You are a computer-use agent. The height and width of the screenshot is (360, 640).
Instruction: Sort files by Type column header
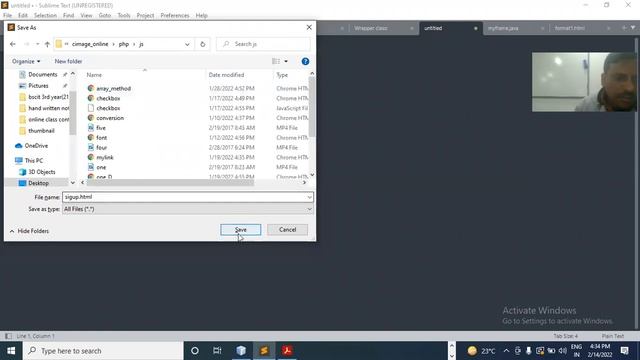(x=282, y=75)
